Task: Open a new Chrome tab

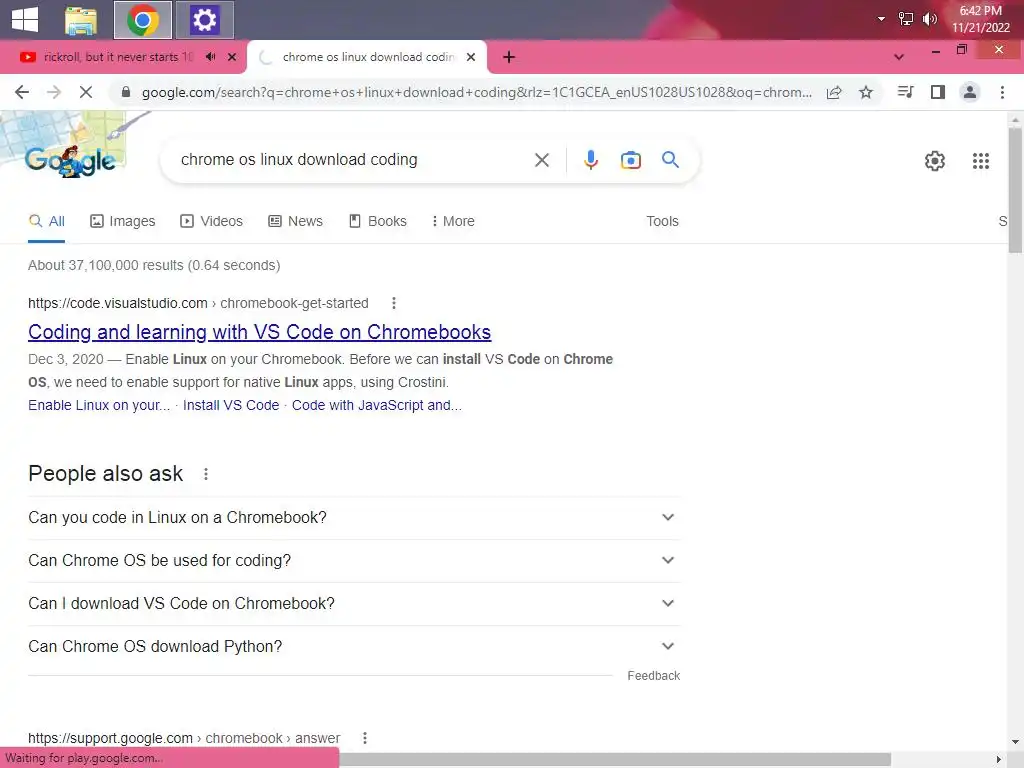Action: pyautogui.click(x=509, y=57)
